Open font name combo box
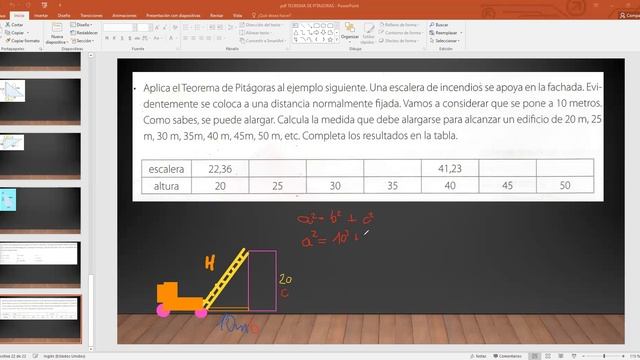 pyautogui.click(x=120, y=27)
